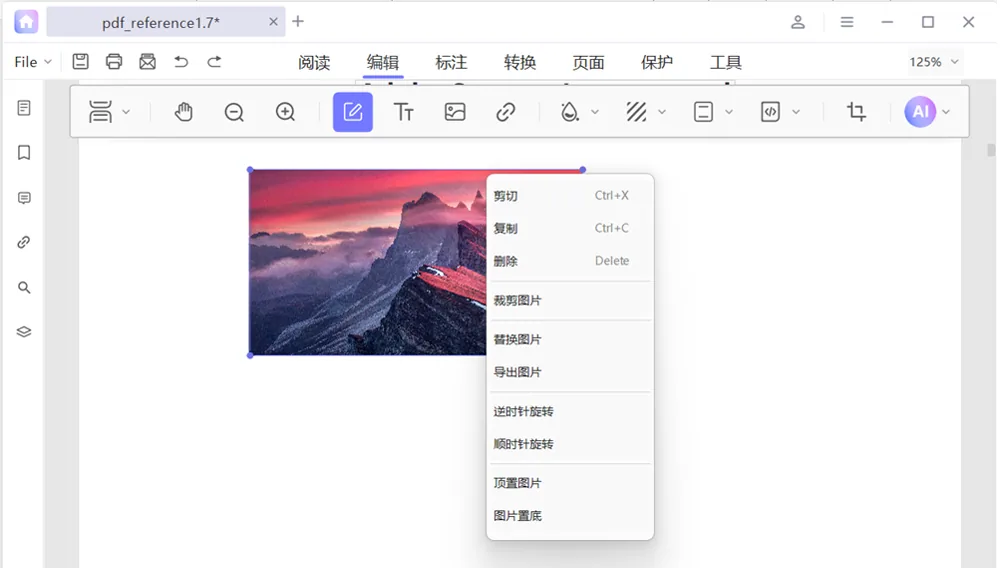This screenshot has width=1000, height=568.
Task: Click the header and footer icon
Action: coord(703,112)
